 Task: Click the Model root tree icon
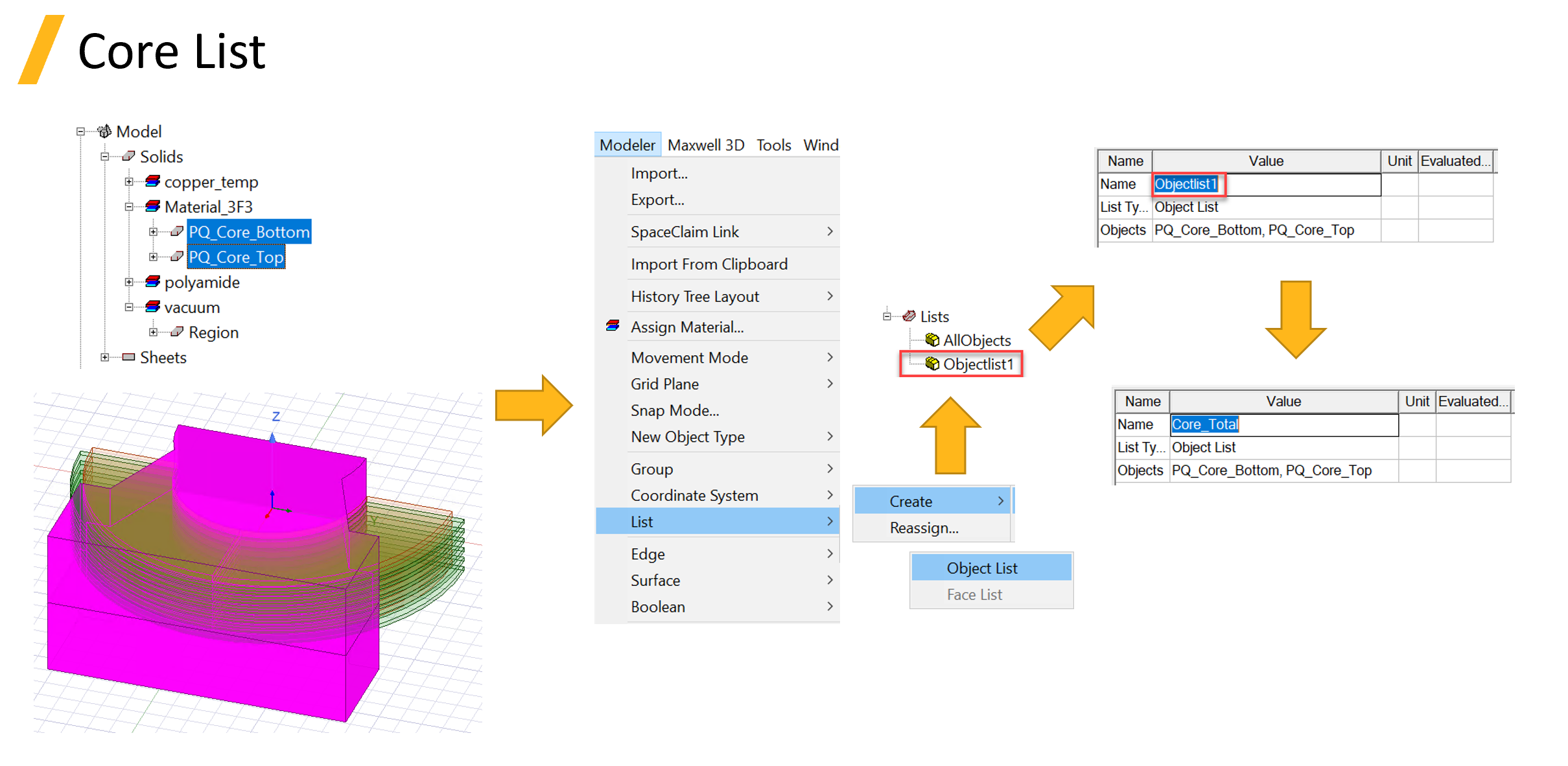pos(104,132)
